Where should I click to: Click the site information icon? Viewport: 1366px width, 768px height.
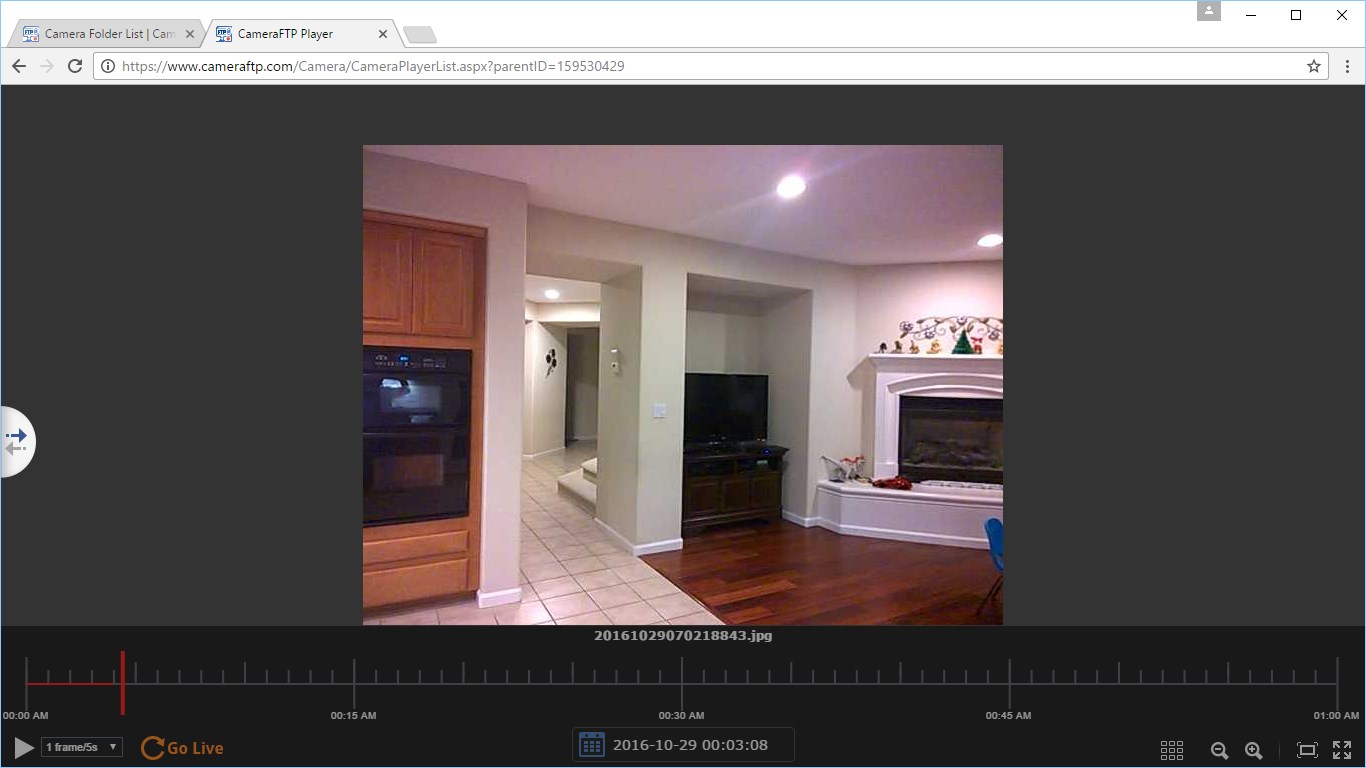pos(107,66)
